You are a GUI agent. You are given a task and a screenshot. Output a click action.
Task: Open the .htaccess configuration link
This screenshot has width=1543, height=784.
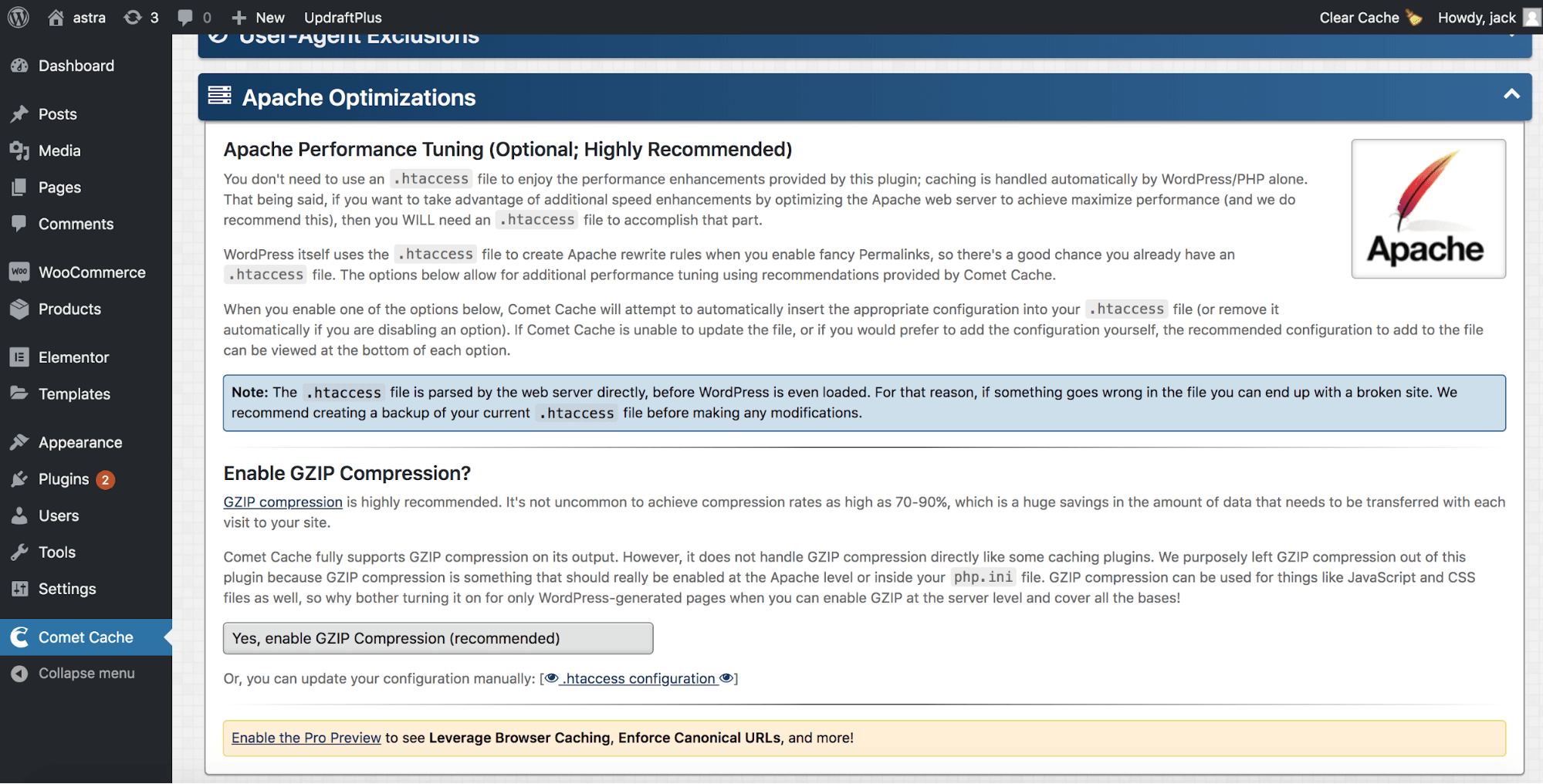[x=639, y=678]
